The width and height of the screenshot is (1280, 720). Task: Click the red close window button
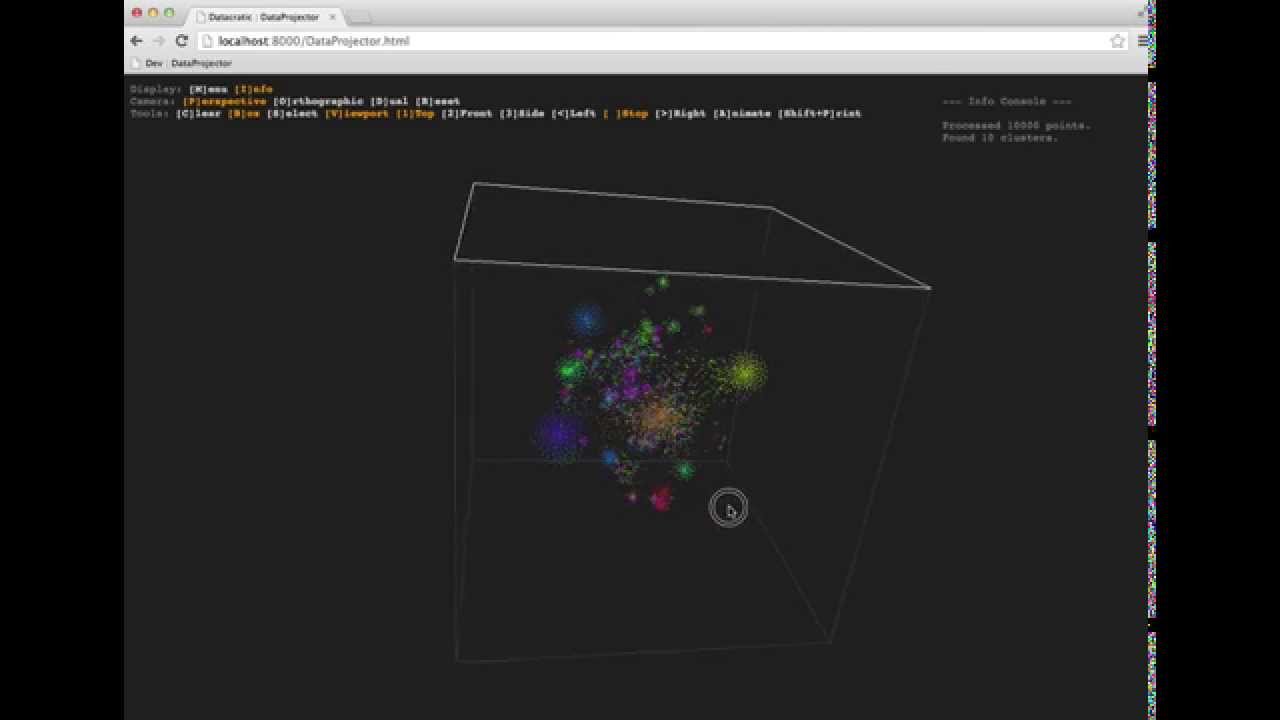click(137, 13)
